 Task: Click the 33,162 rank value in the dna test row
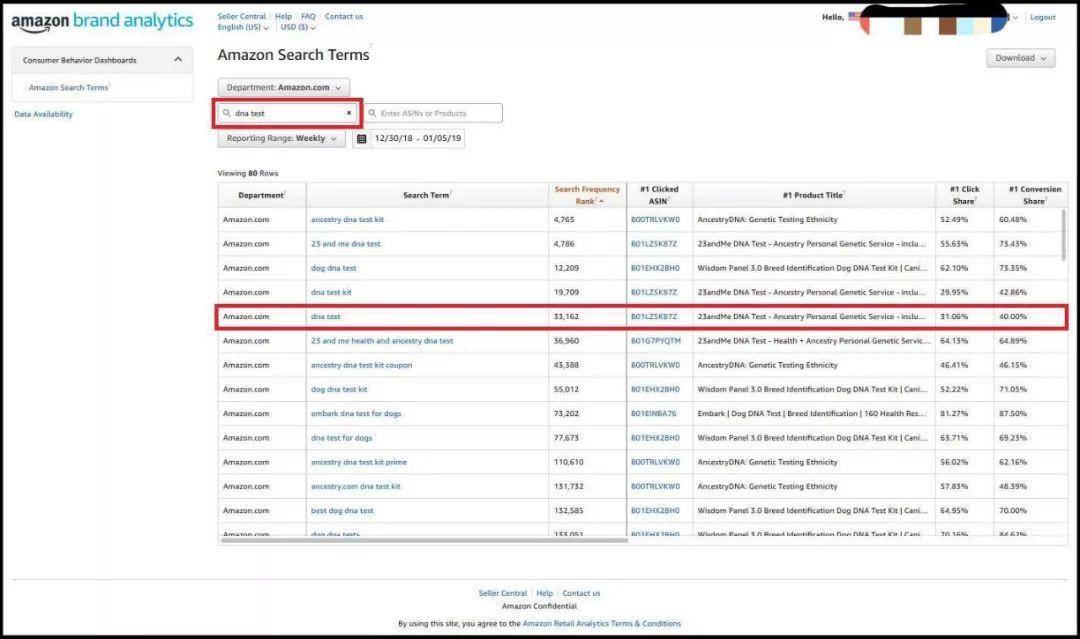(x=566, y=317)
